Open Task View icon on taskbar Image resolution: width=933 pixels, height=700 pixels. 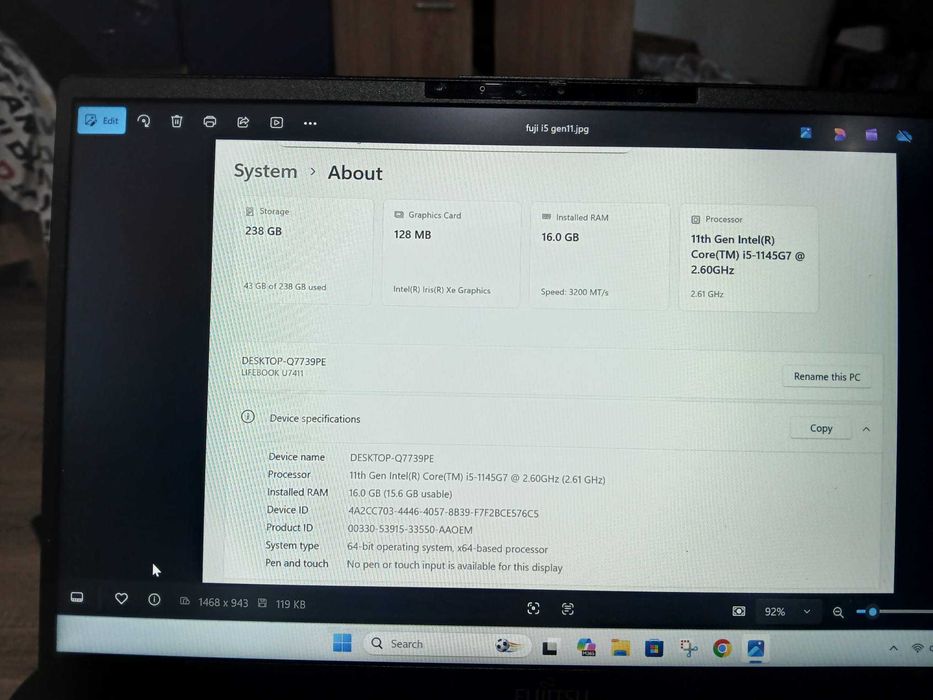coord(550,647)
